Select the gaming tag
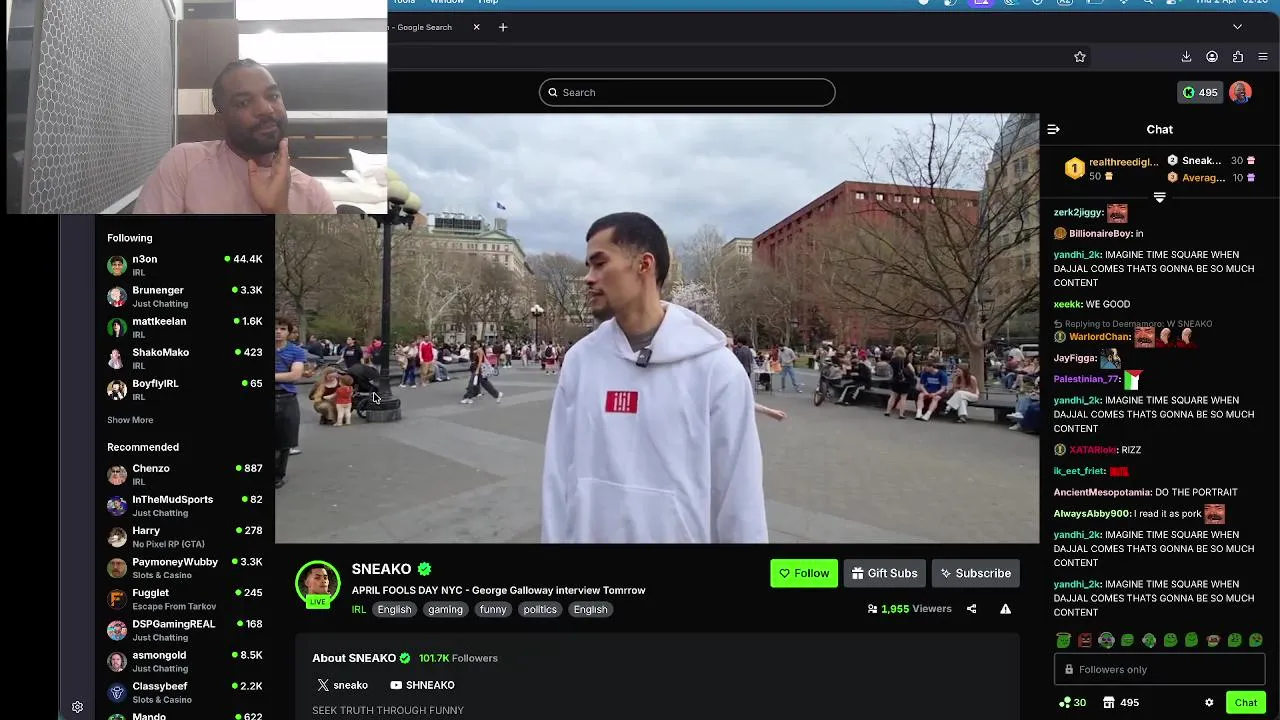 point(445,609)
